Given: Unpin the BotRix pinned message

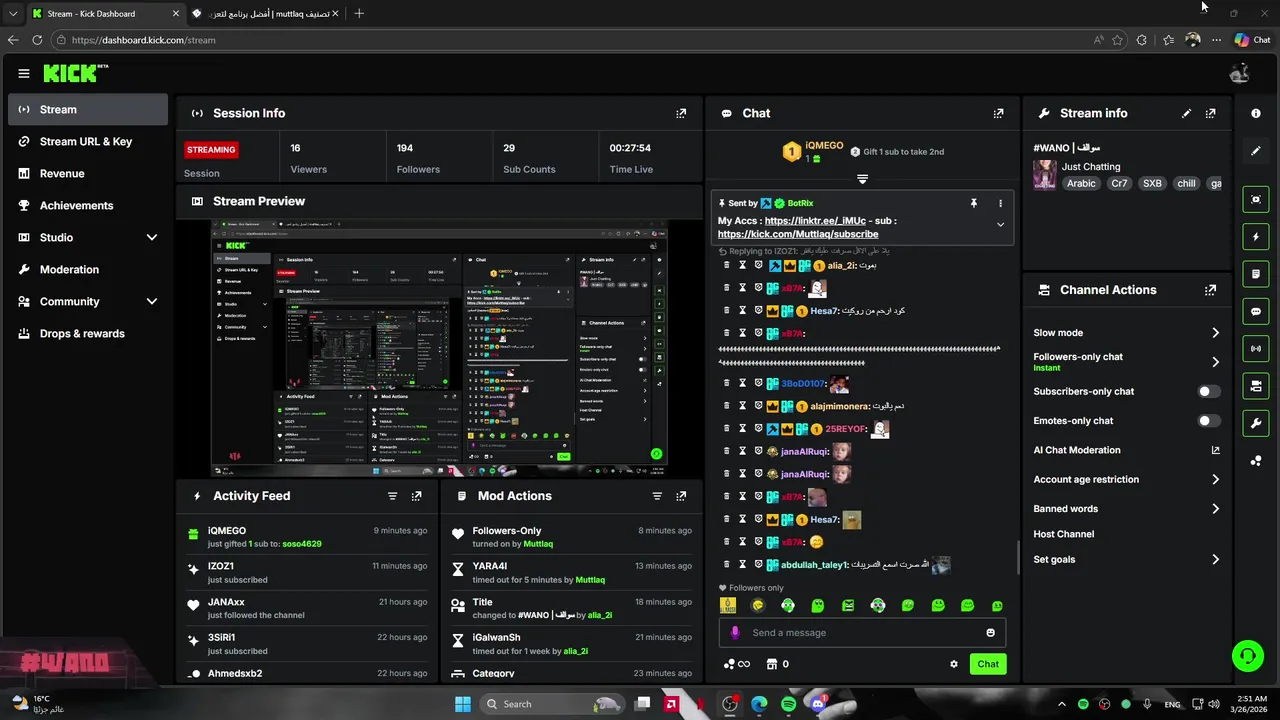Looking at the screenshot, I should point(973,203).
